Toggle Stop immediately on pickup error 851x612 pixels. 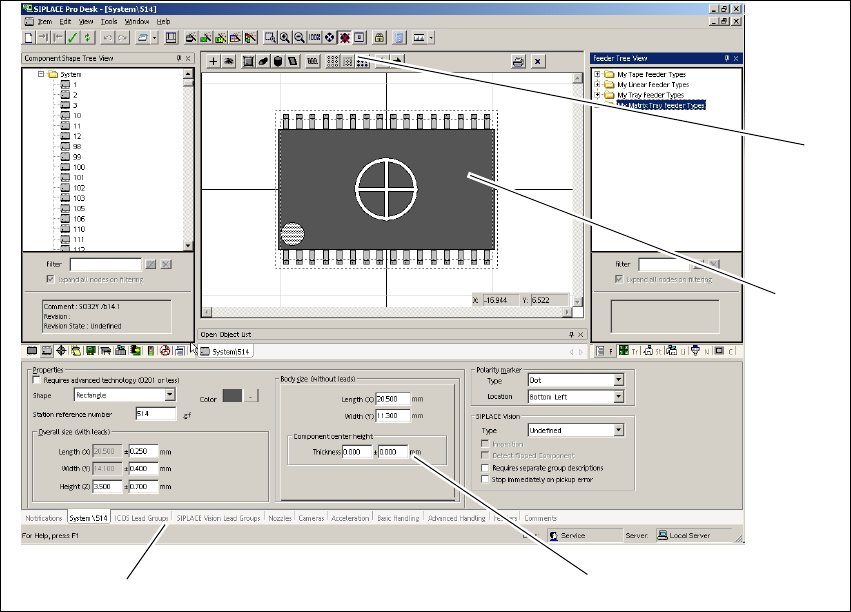pos(485,478)
